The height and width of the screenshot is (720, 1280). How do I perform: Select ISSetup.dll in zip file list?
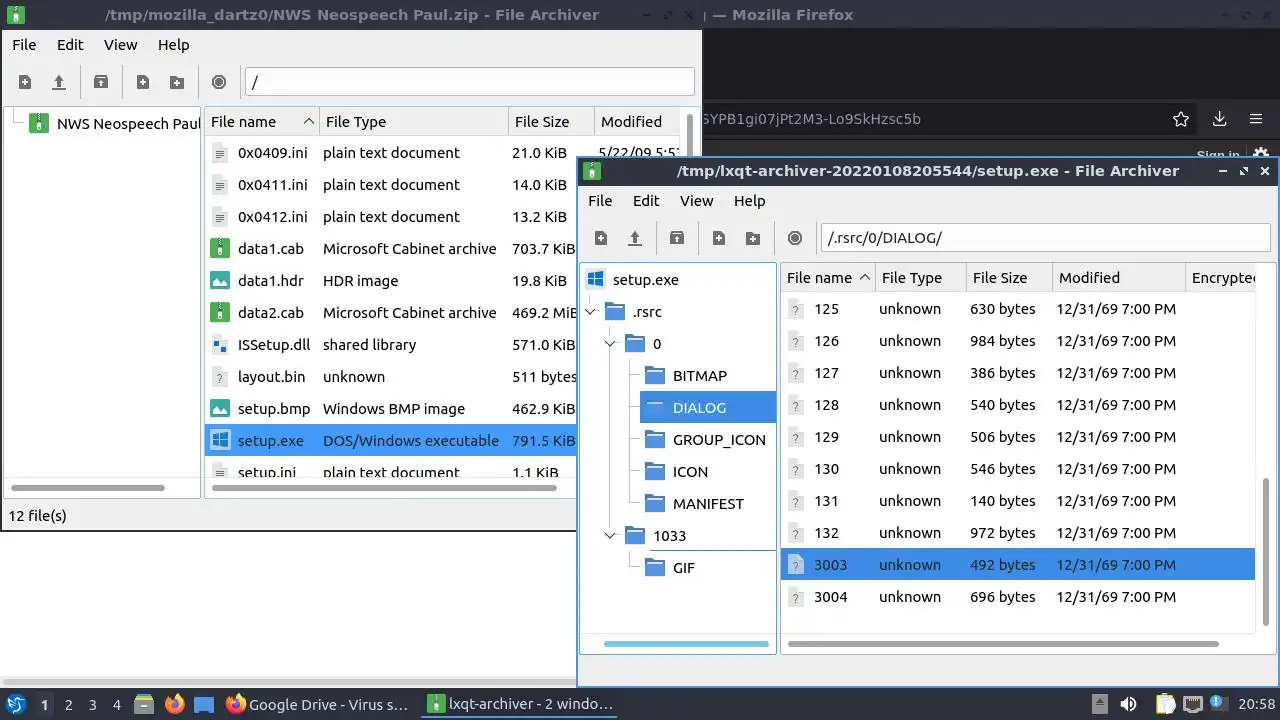coord(390,345)
